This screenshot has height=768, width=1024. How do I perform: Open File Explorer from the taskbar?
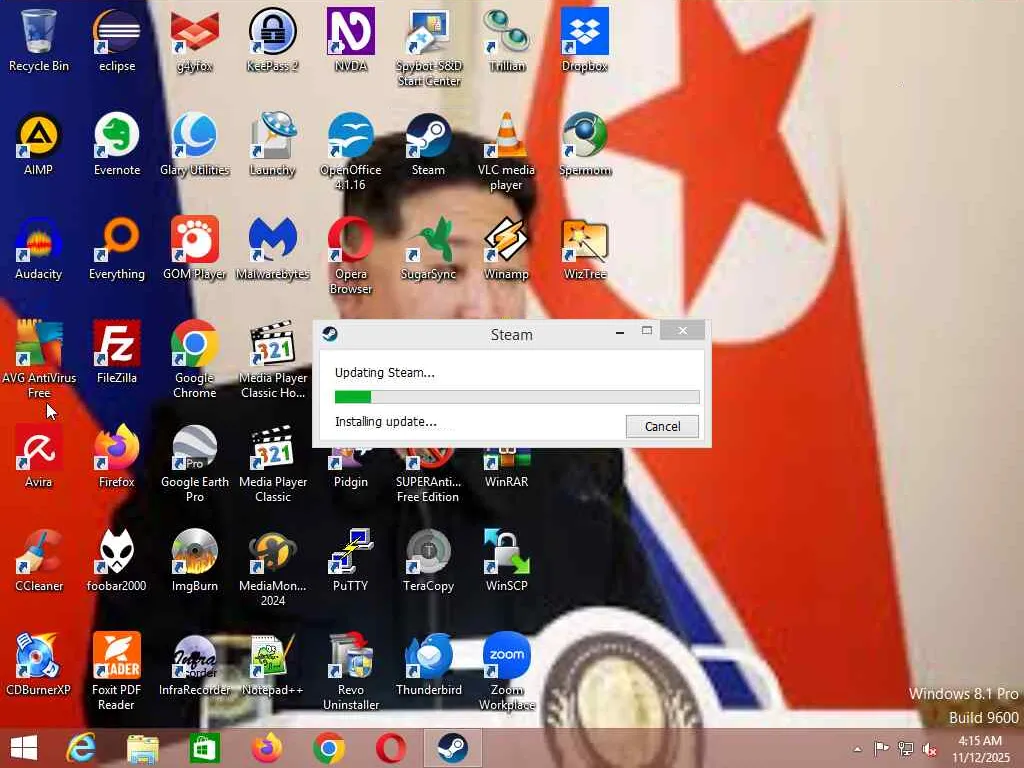(142, 748)
